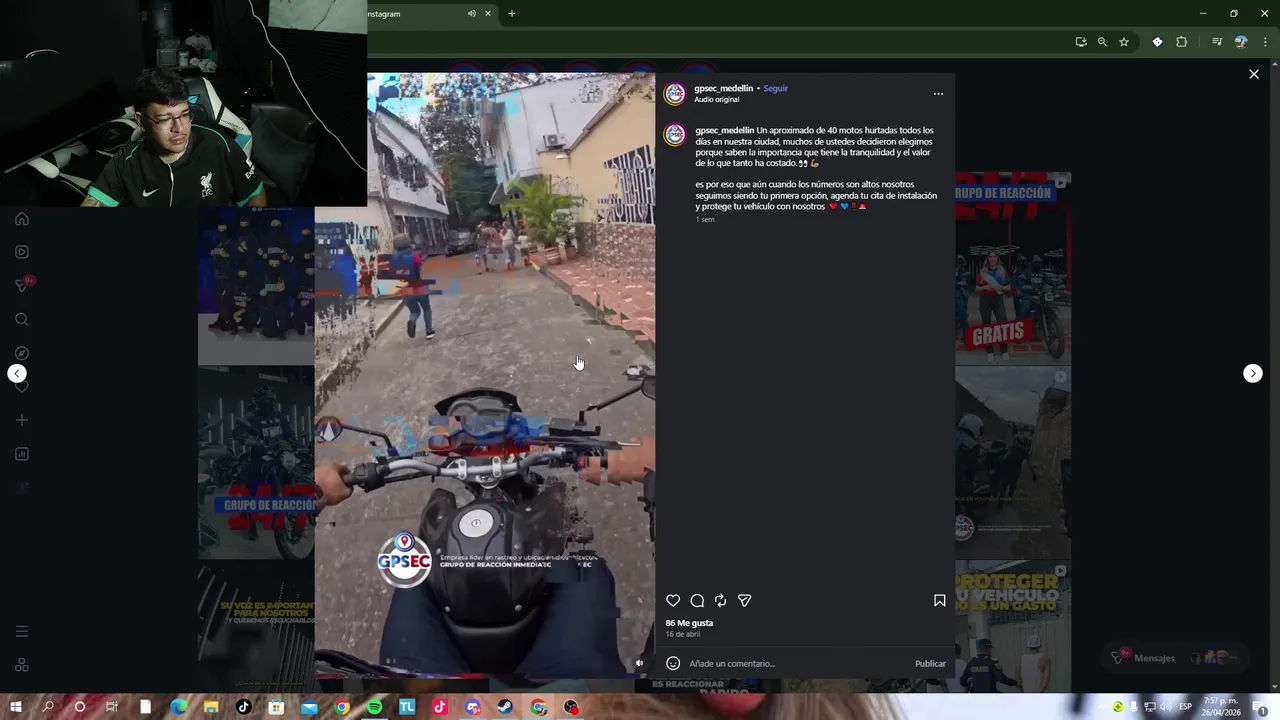
Task: Open the gpsec_medellin username in the post header
Action: (x=724, y=88)
